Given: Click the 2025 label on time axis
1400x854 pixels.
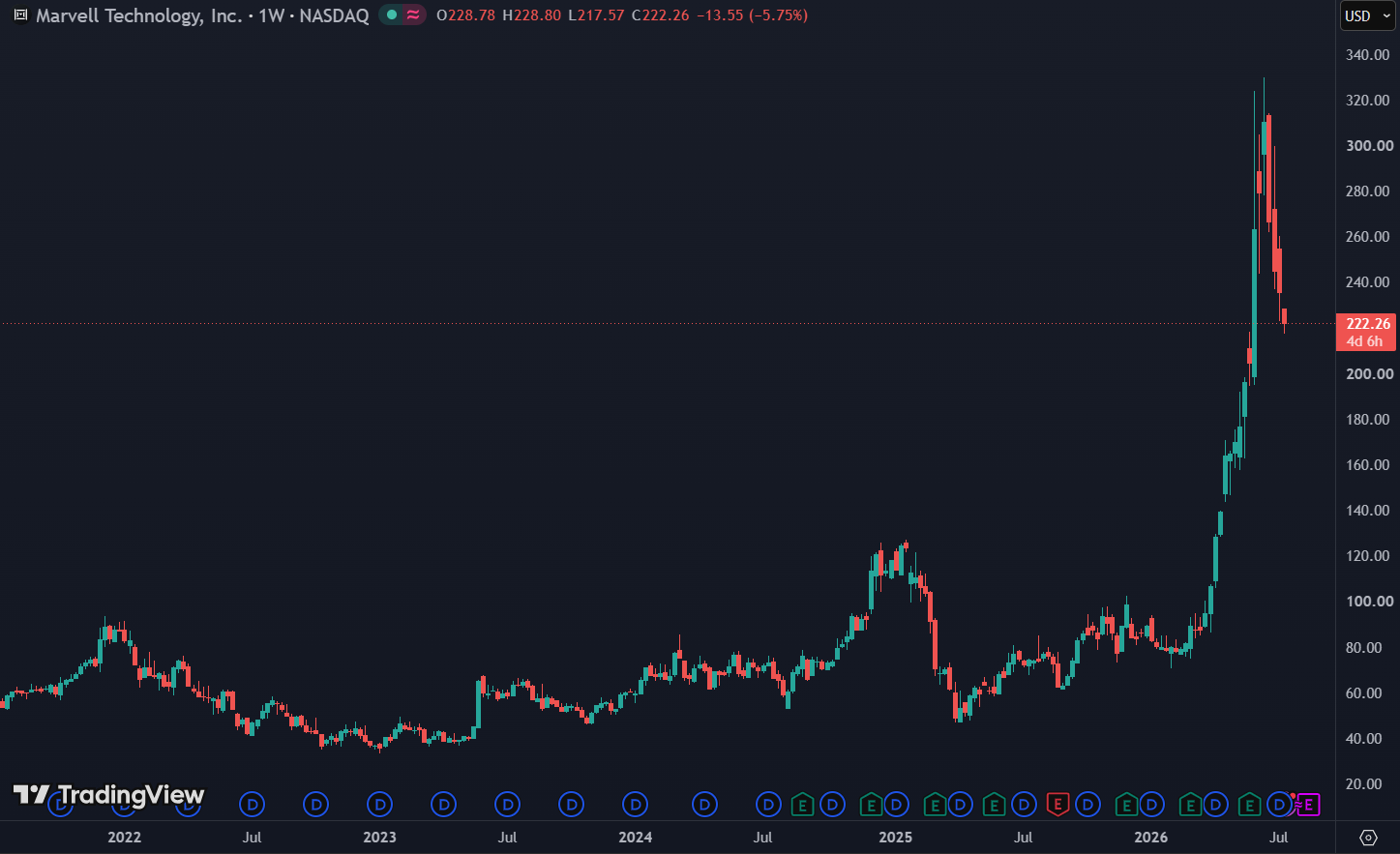Looking at the screenshot, I should (896, 838).
